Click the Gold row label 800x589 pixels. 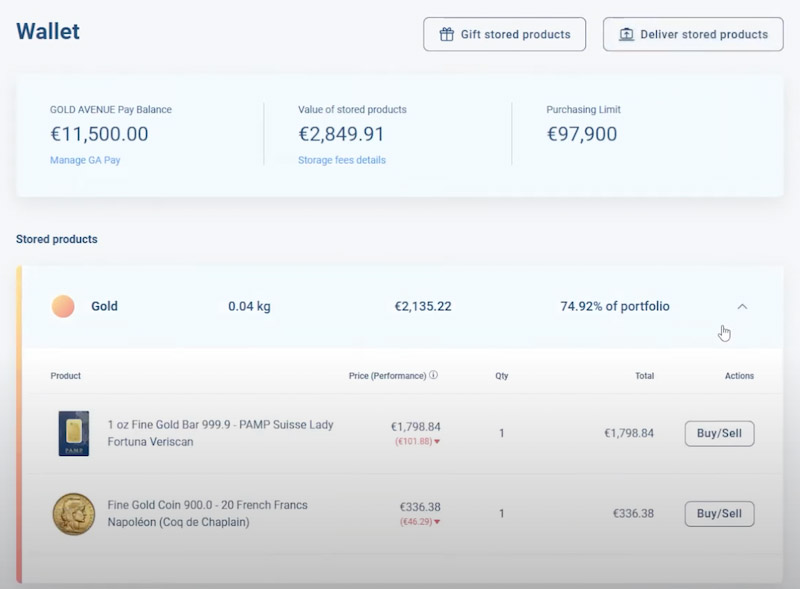[x=104, y=306]
